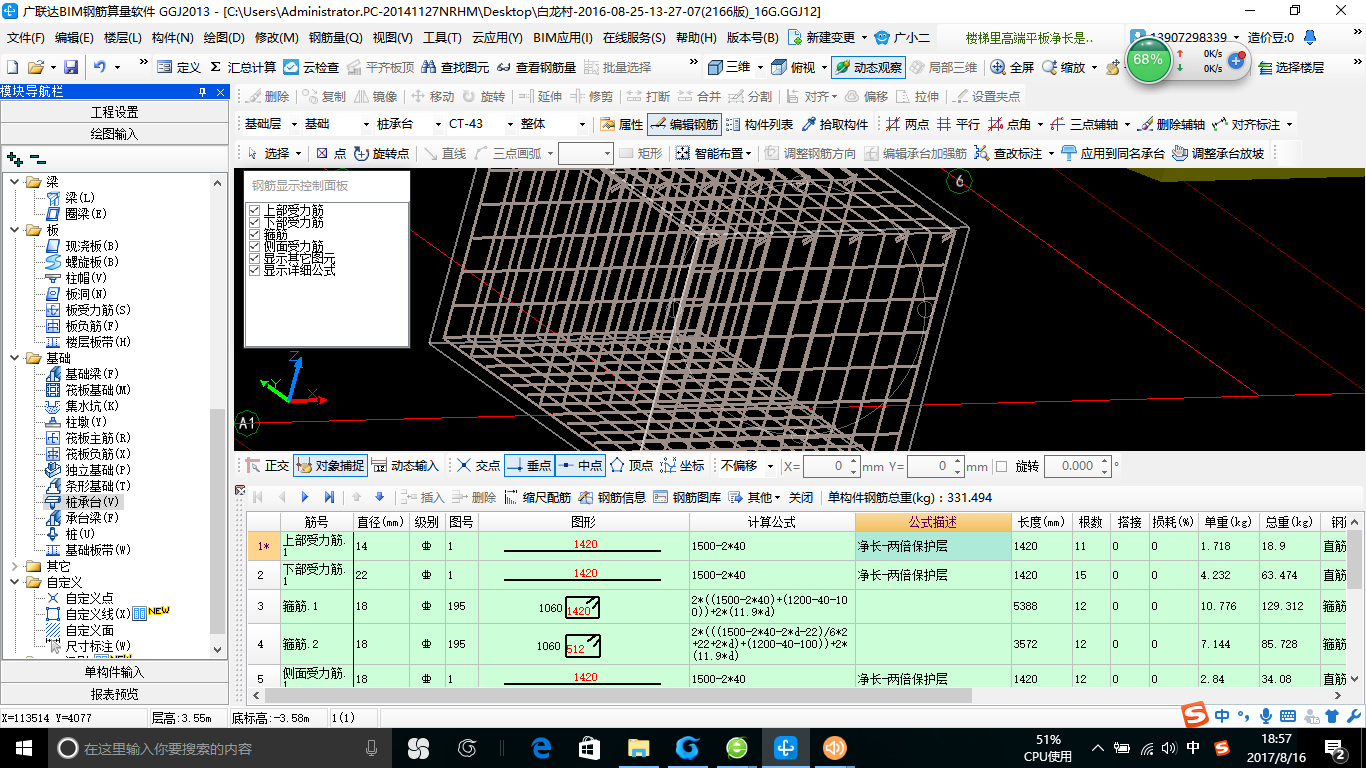Toggle 正交 orthogonal mode
The height and width of the screenshot is (768, 1366).
[268, 466]
